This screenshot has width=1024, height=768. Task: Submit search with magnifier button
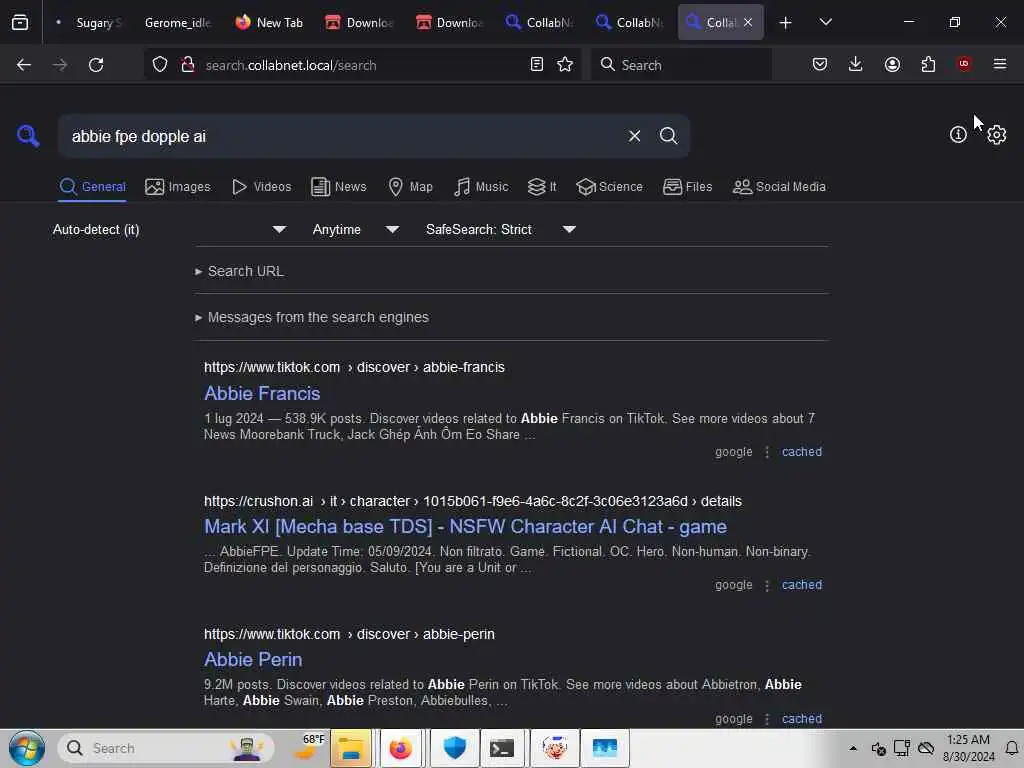668,136
